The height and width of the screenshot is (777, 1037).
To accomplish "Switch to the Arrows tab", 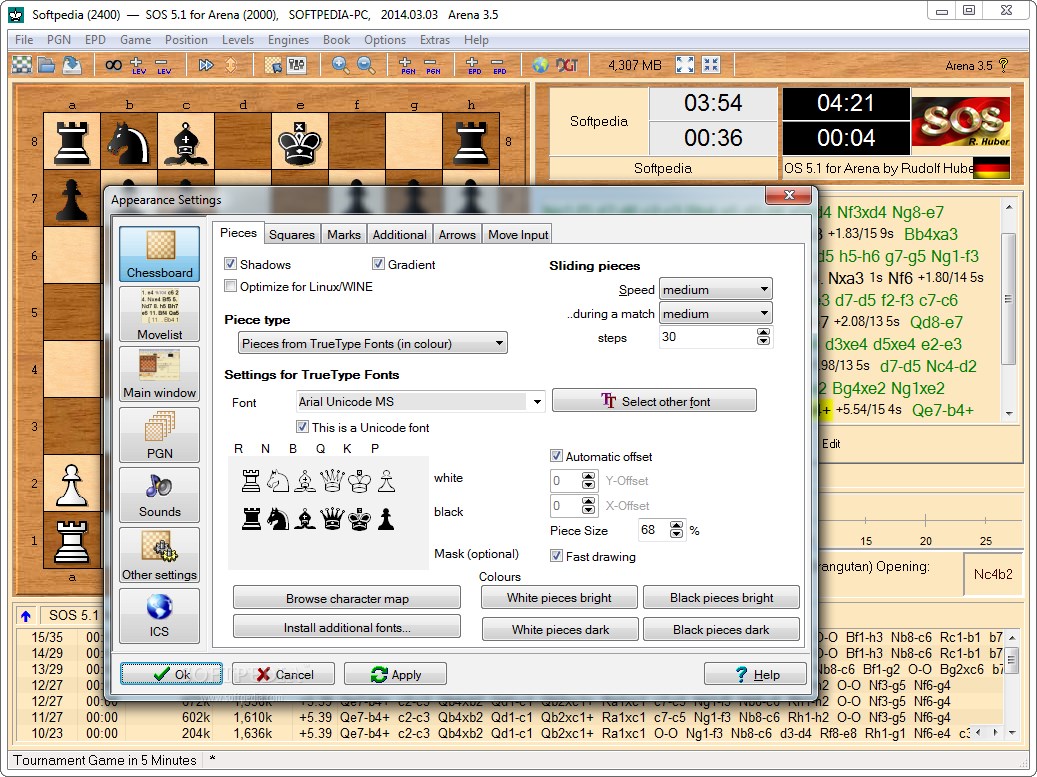I will click(x=457, y=234).
